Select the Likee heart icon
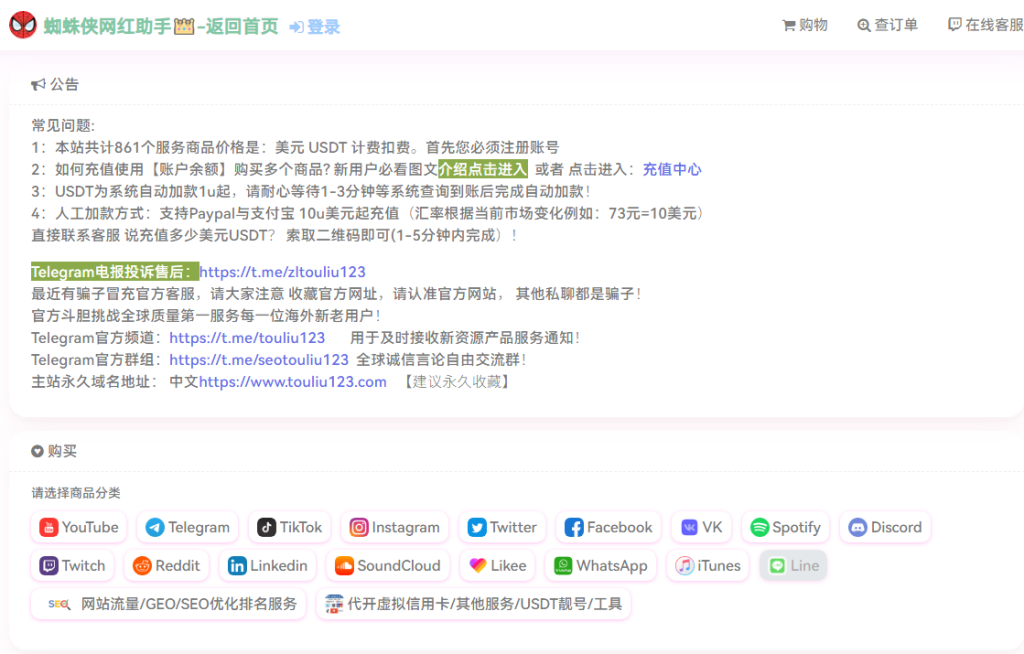The width and height of the screenshot is (1024, 654). tap(477, 566)
